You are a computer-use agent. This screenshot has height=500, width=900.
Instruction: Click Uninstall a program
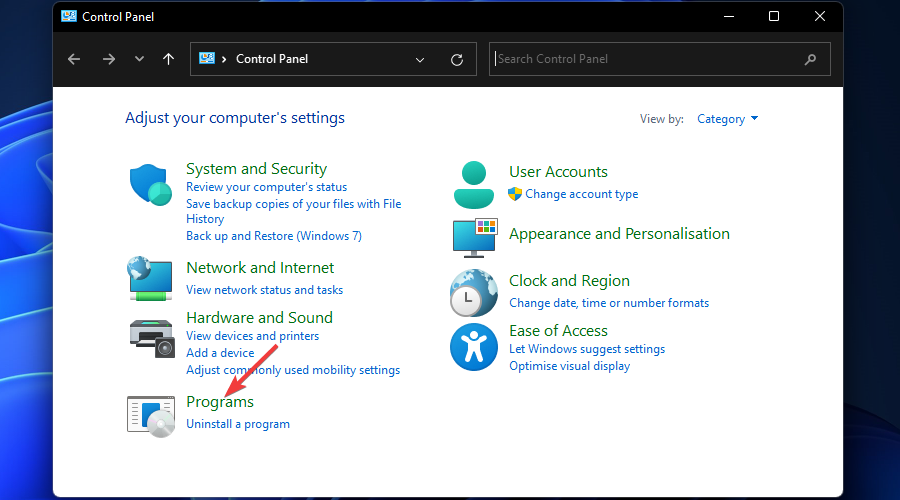(x=238, y=424)
